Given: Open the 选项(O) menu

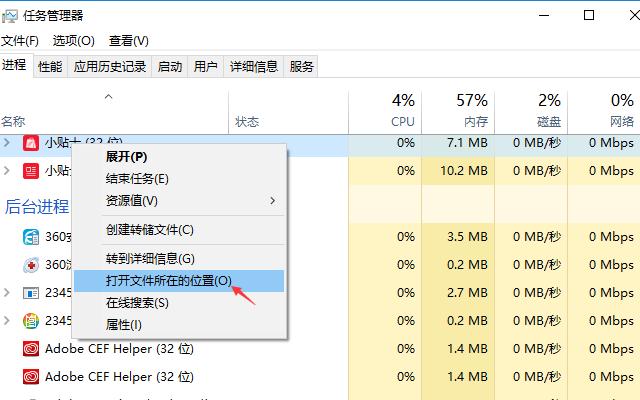Looking at the screenshot, I should tap(73, 40).
